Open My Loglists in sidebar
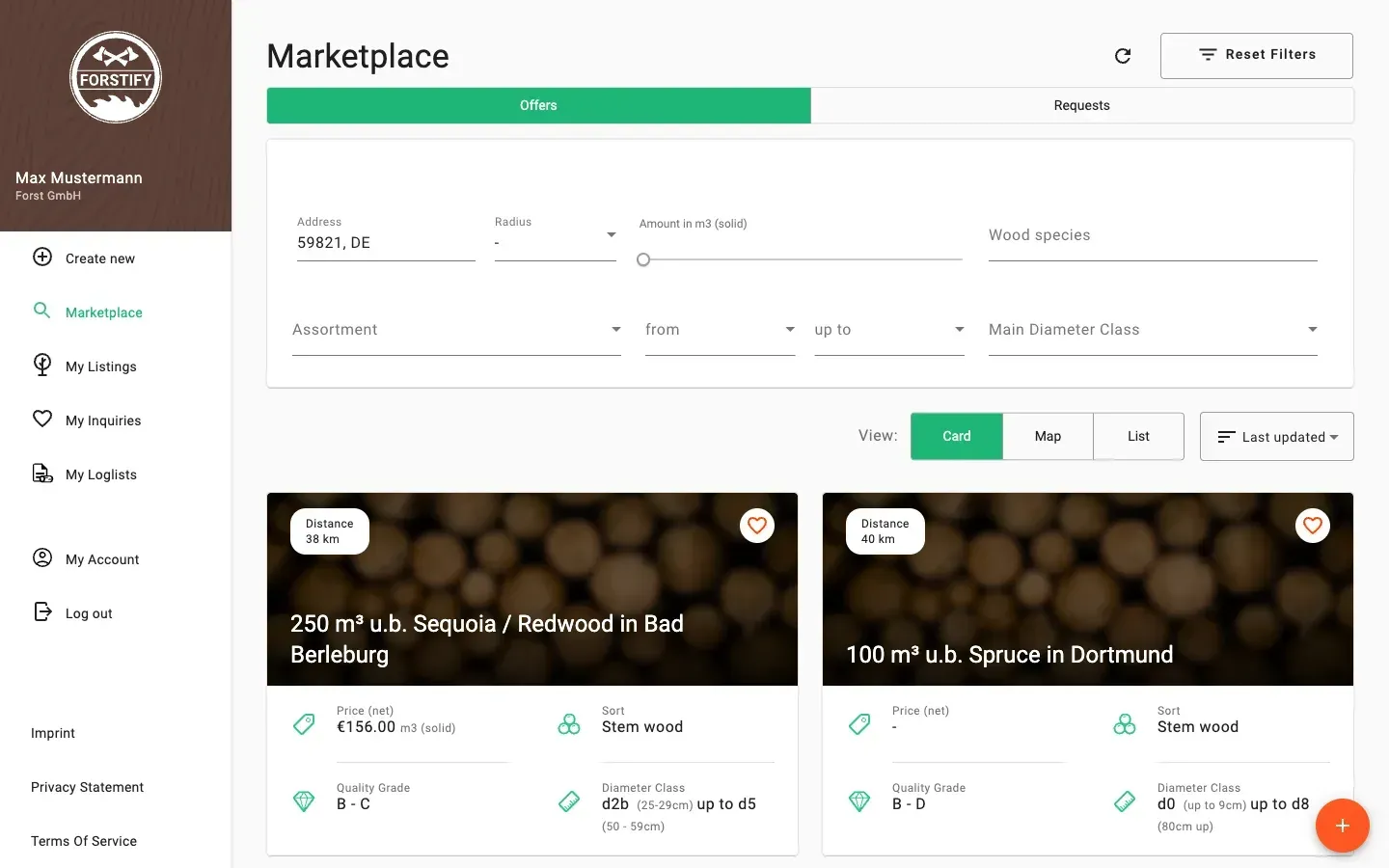This screenshot has width=1389, height=868. tap(116, 474)
